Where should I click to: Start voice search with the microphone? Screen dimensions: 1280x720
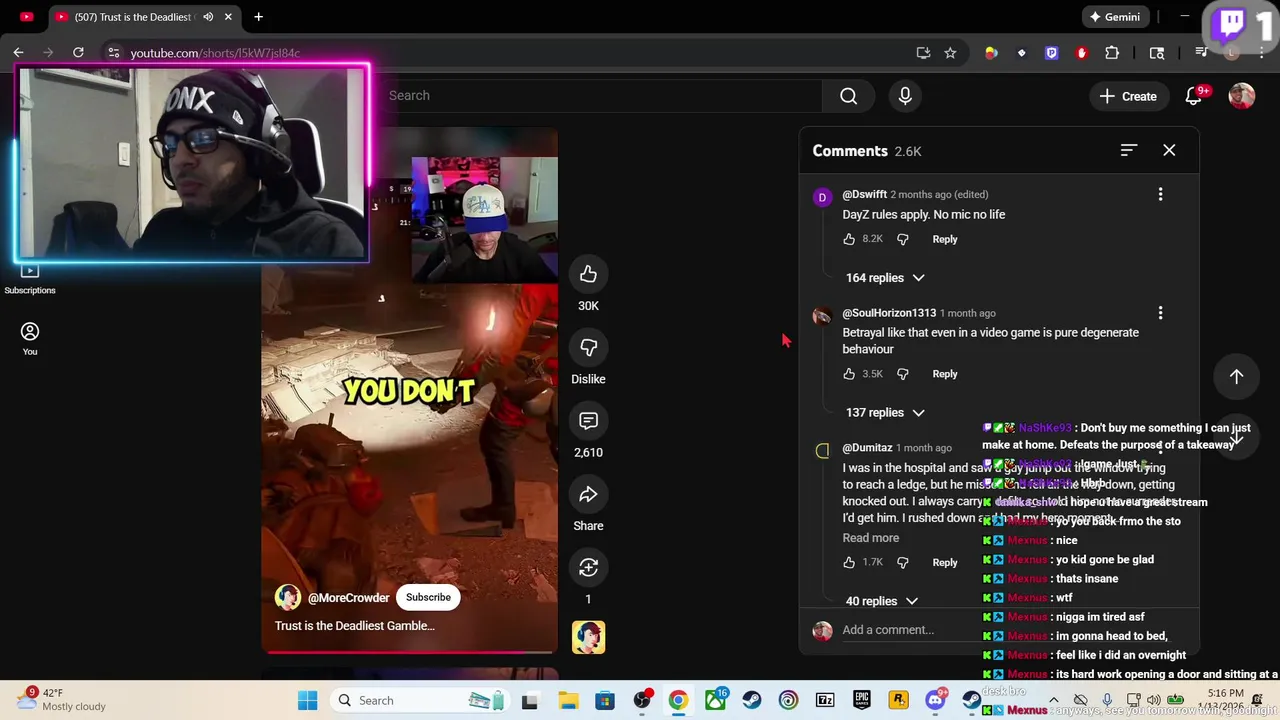point(905,96)
